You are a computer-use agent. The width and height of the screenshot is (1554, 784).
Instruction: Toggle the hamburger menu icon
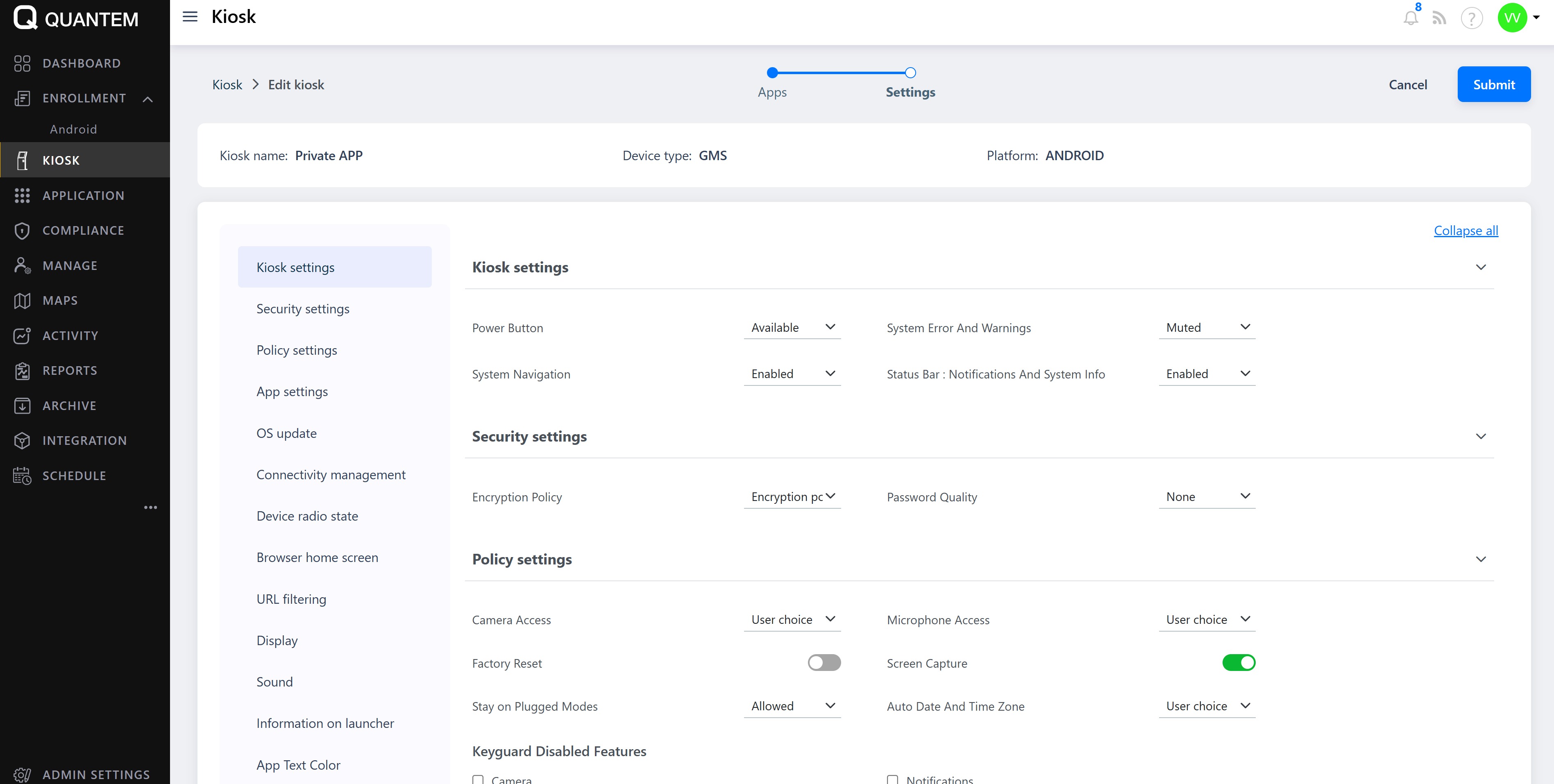click(190, 17)
